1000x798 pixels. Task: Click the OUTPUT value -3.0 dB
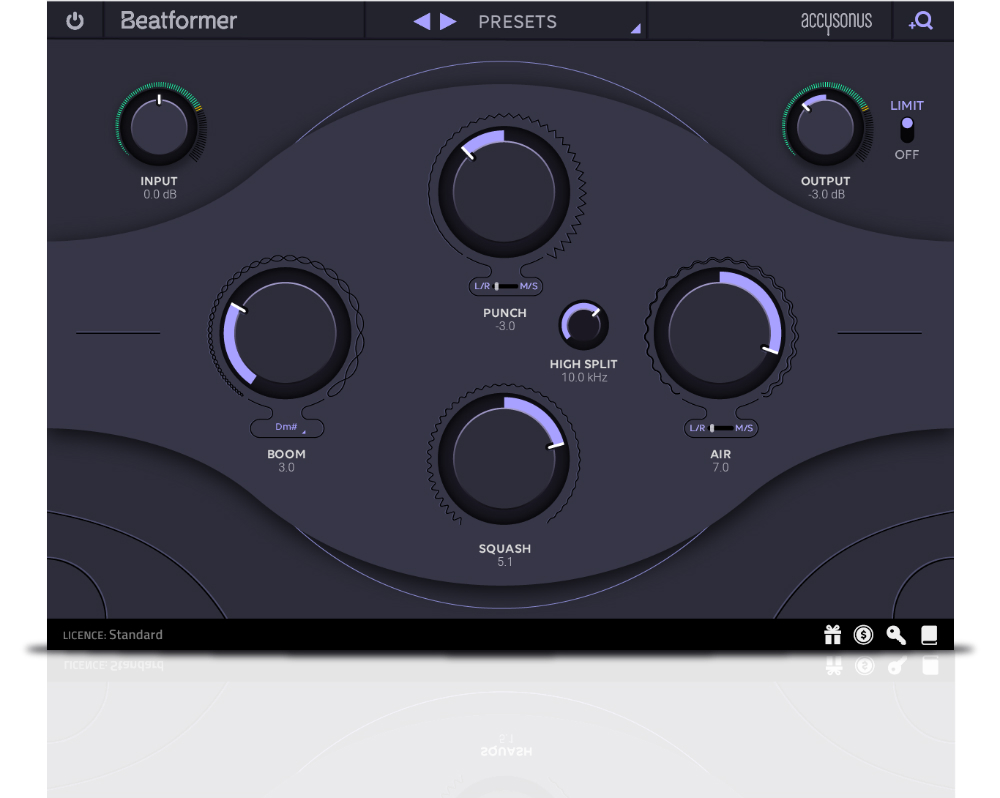tap(826, 195)
